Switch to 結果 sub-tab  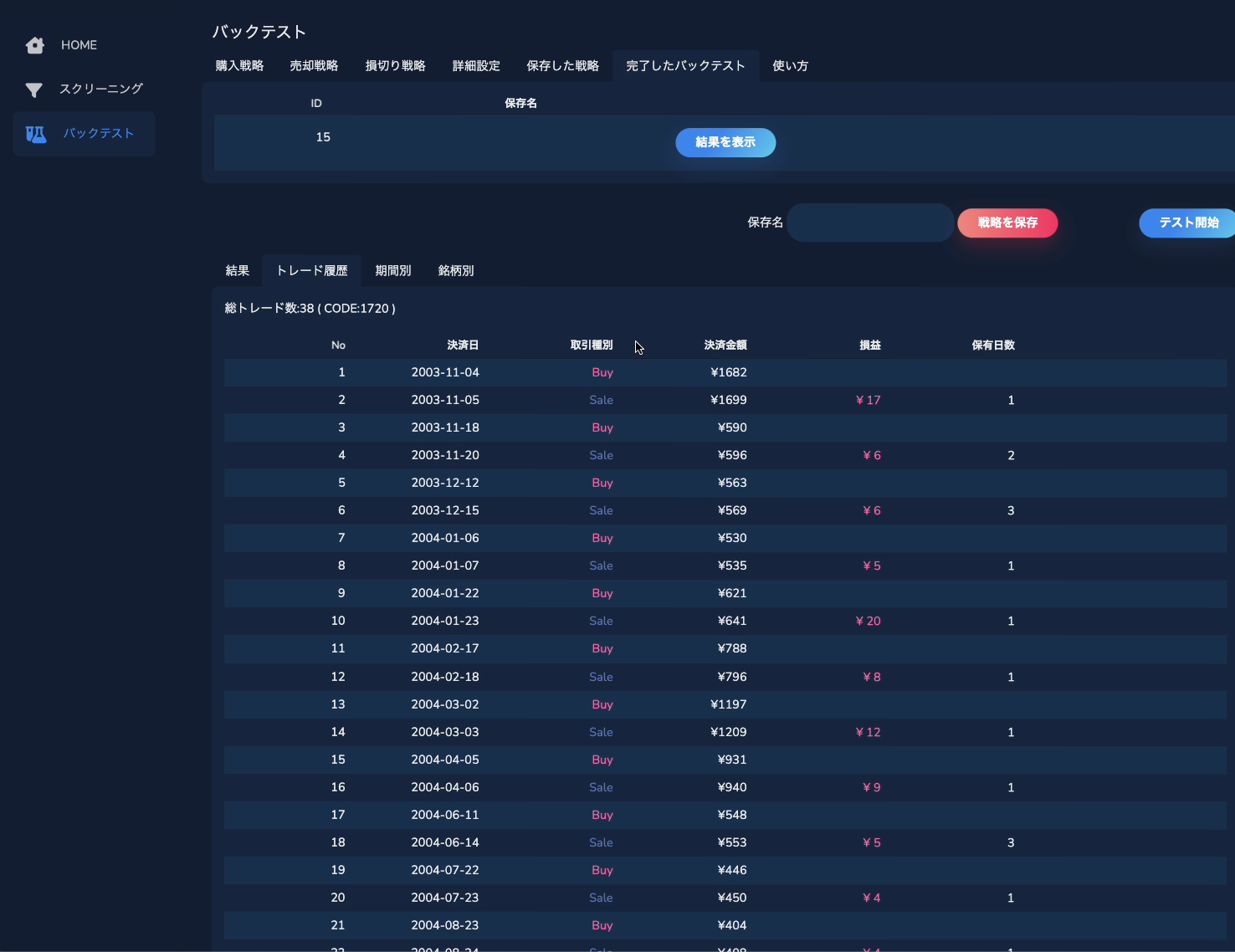coord(238,271)
